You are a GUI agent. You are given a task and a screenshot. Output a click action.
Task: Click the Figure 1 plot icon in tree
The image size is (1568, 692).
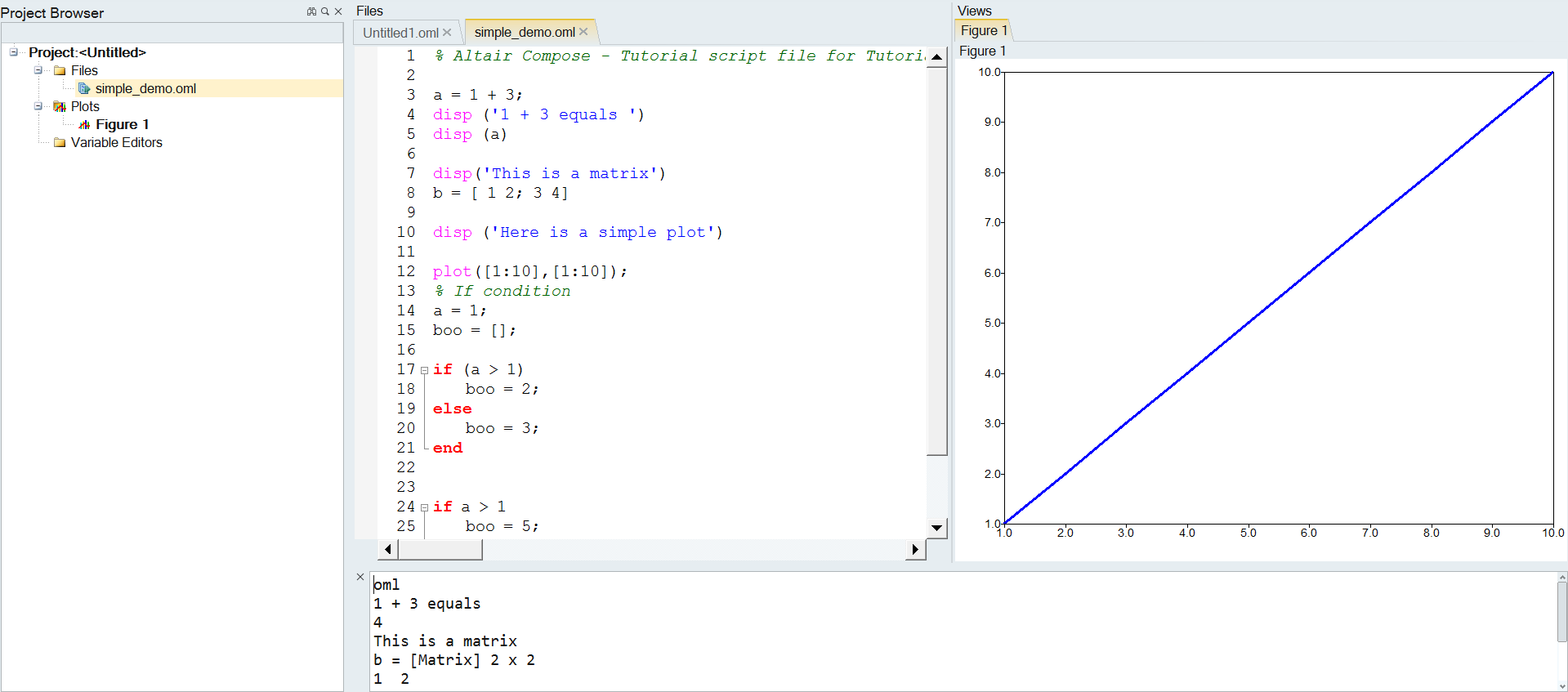point(84,124)
